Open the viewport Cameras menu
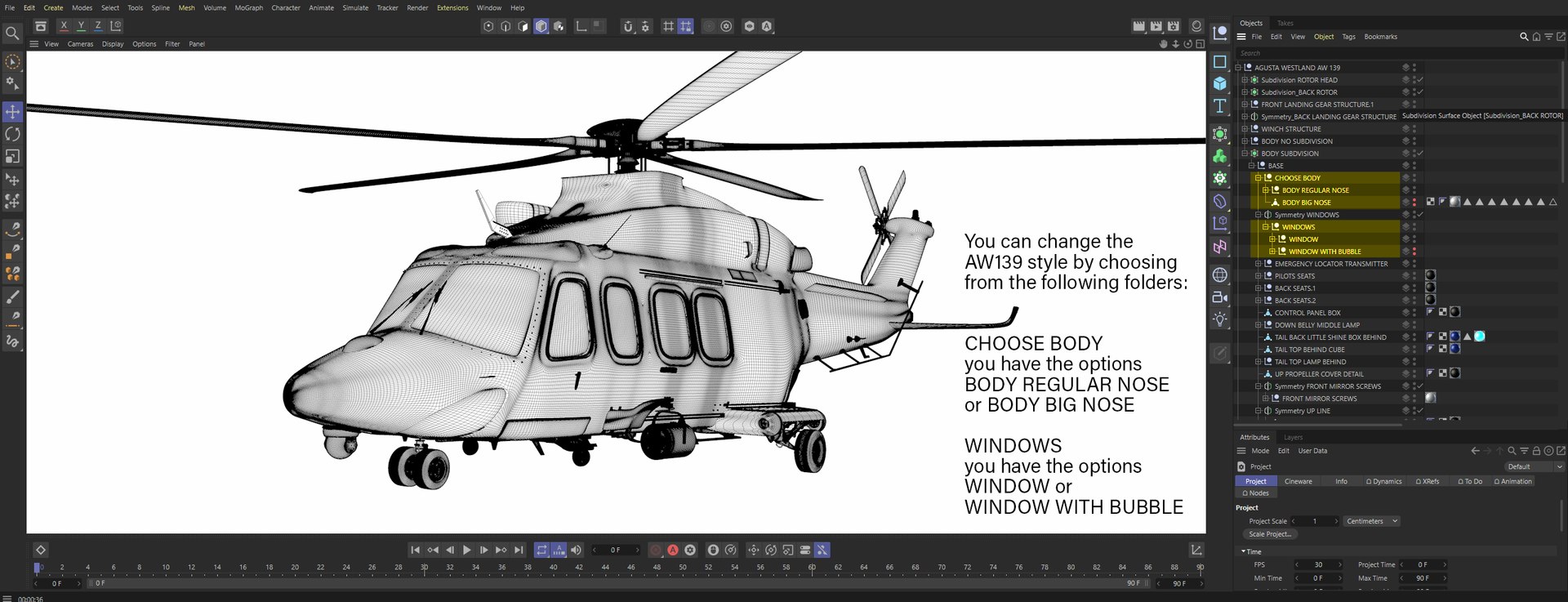Viewport: 1568px width, 602px height. click(x=80, y=44)
